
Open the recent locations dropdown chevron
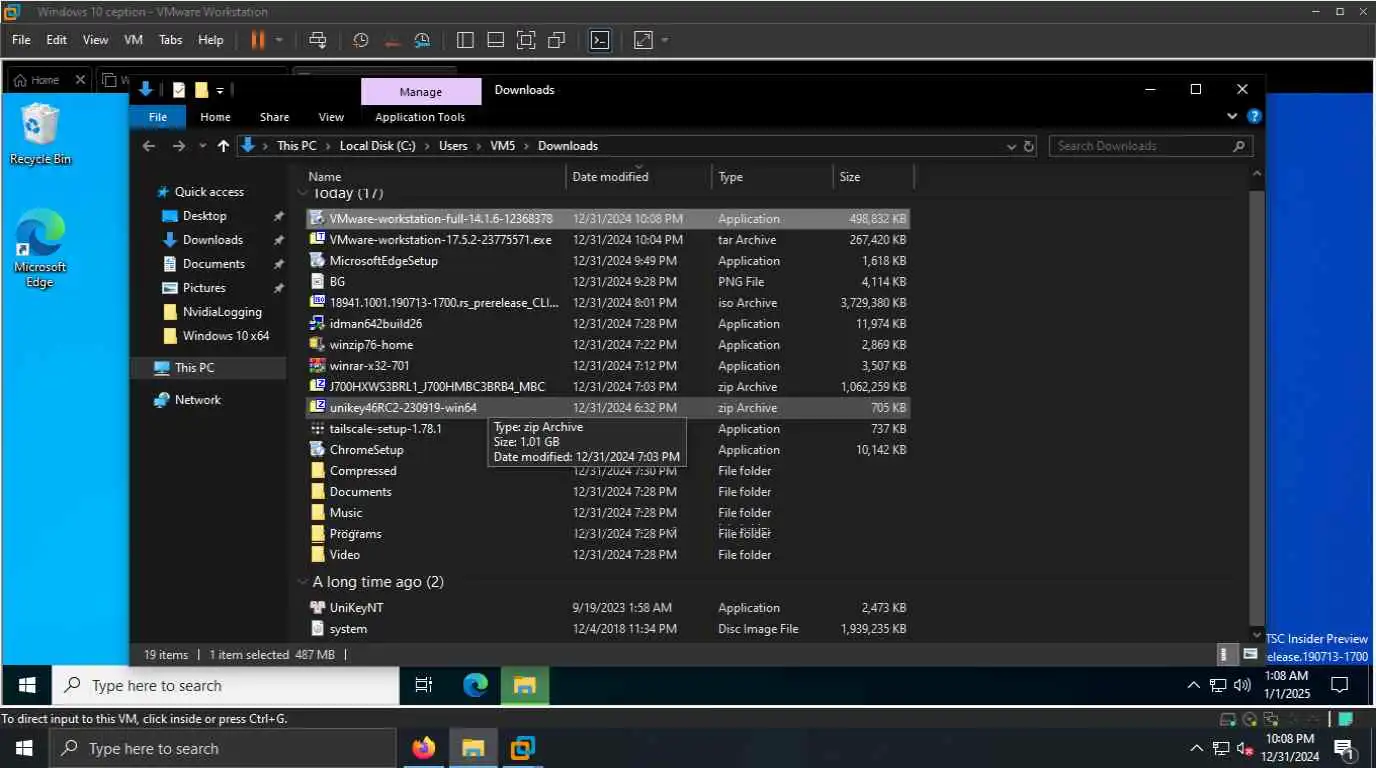pos(202,146)
